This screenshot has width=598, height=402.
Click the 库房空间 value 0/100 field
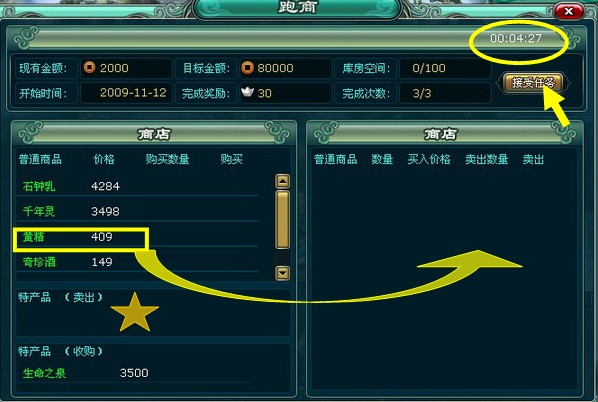click(x=445, y=68)
